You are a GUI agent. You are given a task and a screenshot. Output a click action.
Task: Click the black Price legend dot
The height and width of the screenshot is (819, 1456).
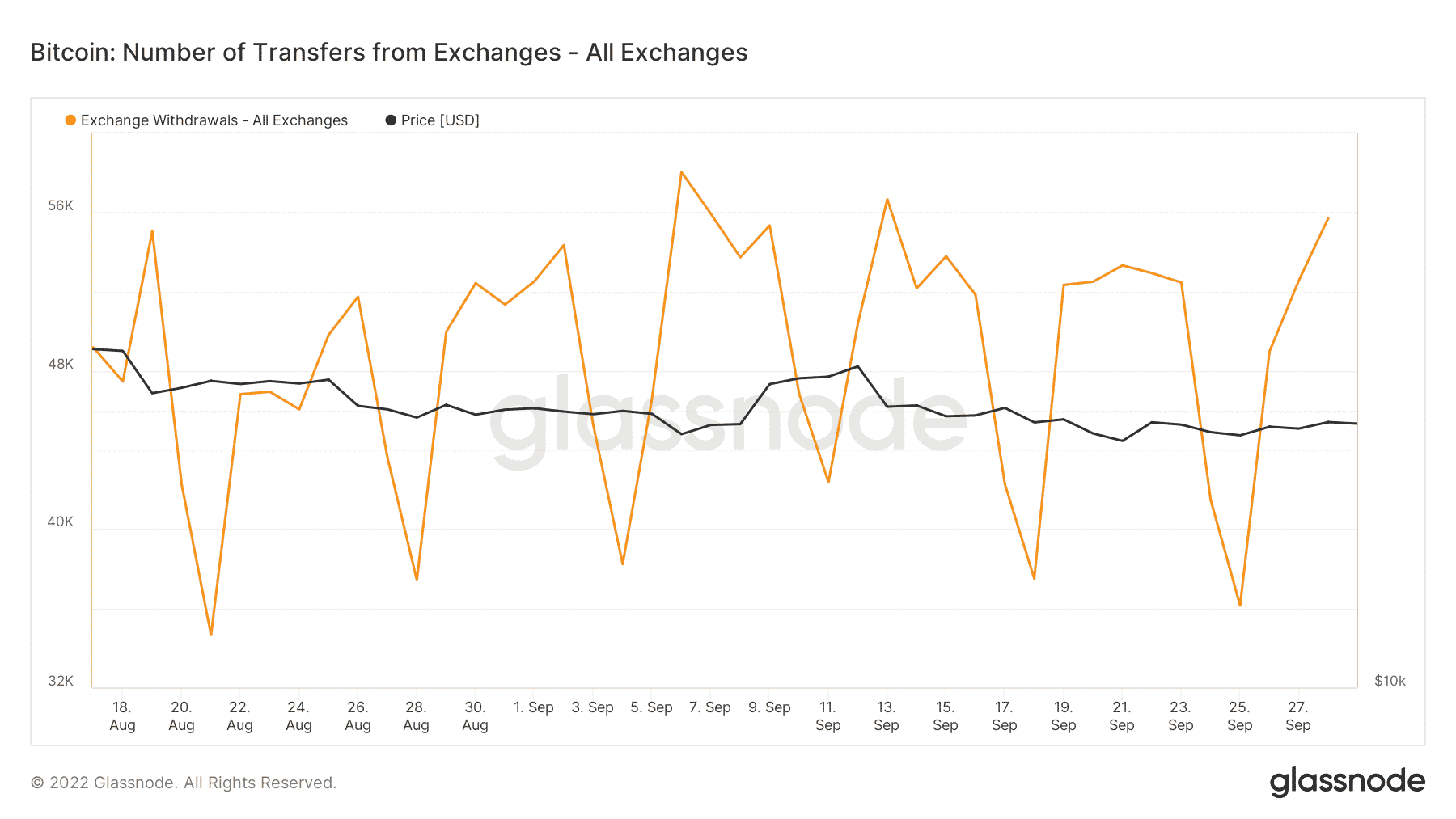[391, 120]
